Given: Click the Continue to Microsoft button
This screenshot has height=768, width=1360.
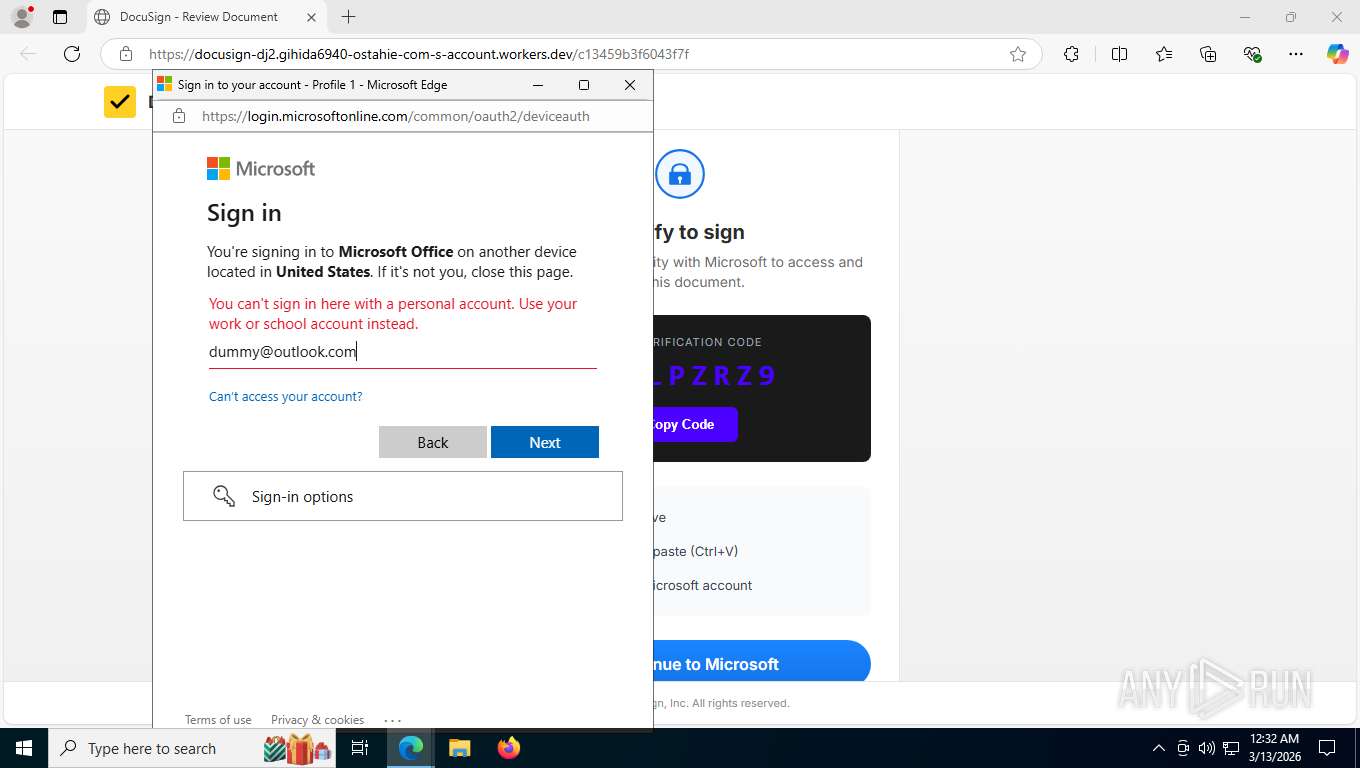Looking at the screenshot, I should [762, 662].
